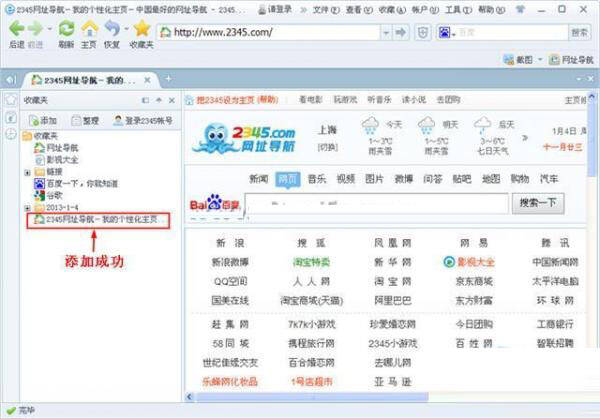Image resolution: width=600 pixels, height=419 pixels.
Task: Expand the 2013-1-4 folder
Action: pyautogui.click(x=27, y=208)
